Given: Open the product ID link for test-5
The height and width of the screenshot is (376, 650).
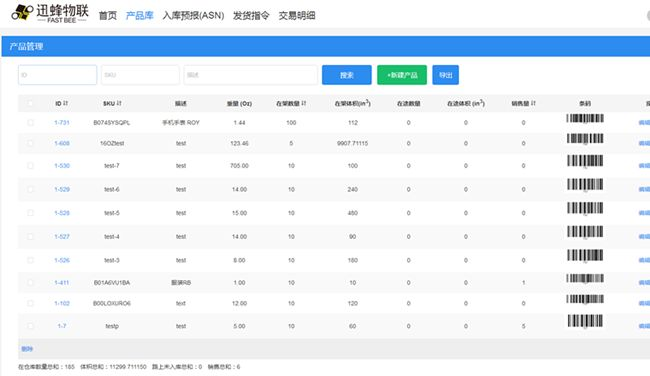Looking at the screenshot, I should 62,213.
